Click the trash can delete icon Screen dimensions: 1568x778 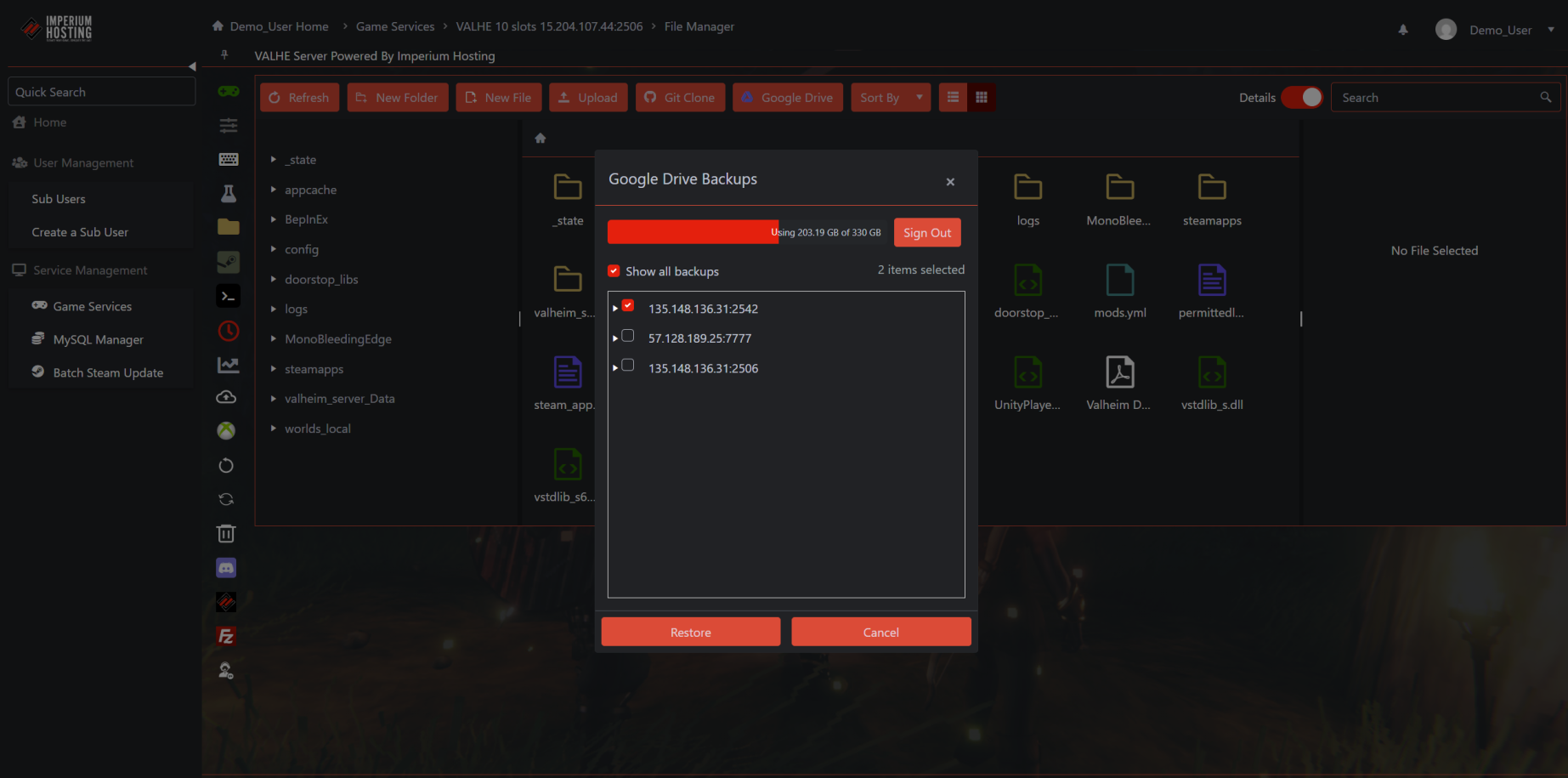pos(226,533)
